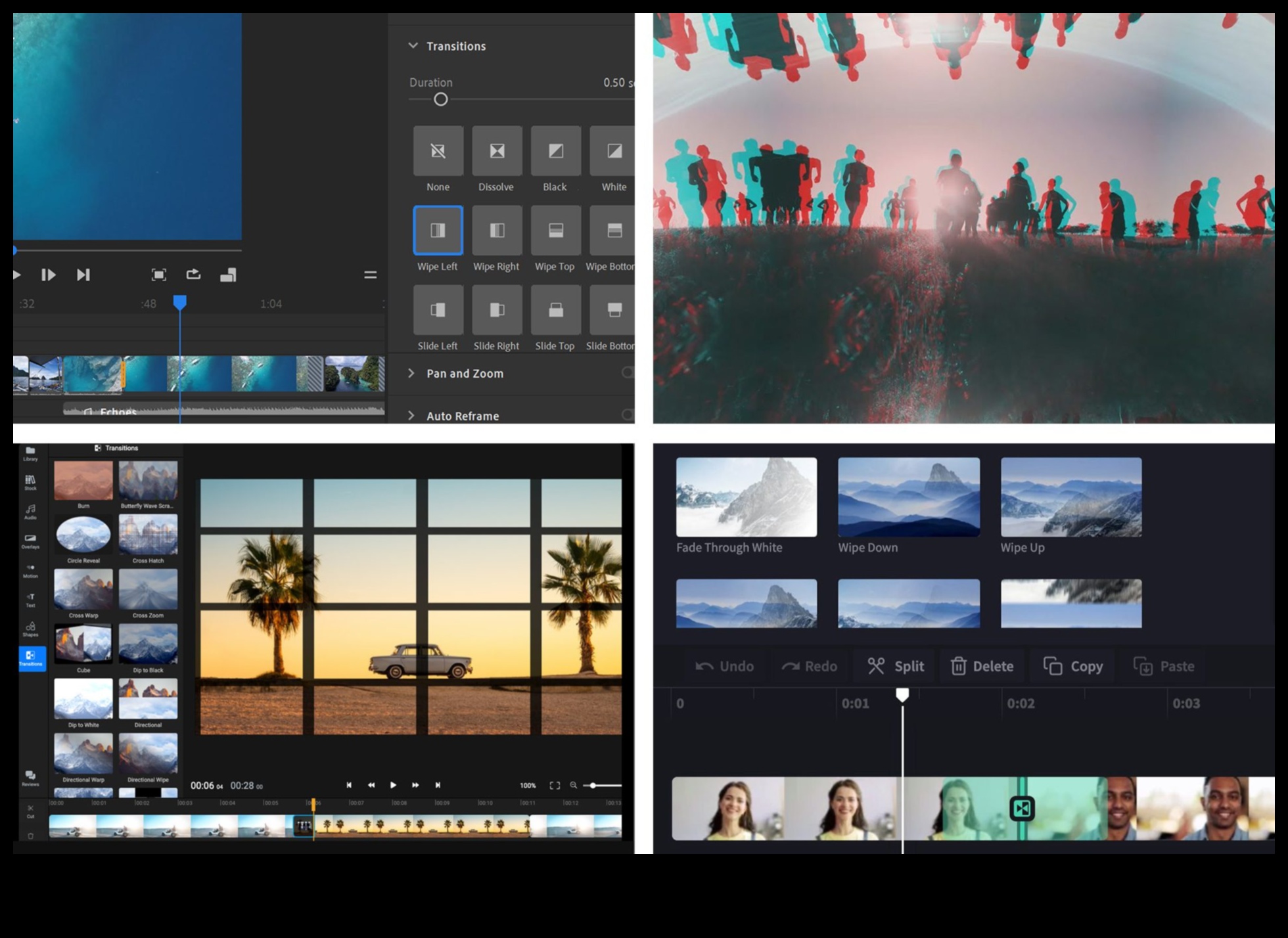Expand the Auto Reframe section
This screenshot has width=1288, height=938.
[411, 416]
